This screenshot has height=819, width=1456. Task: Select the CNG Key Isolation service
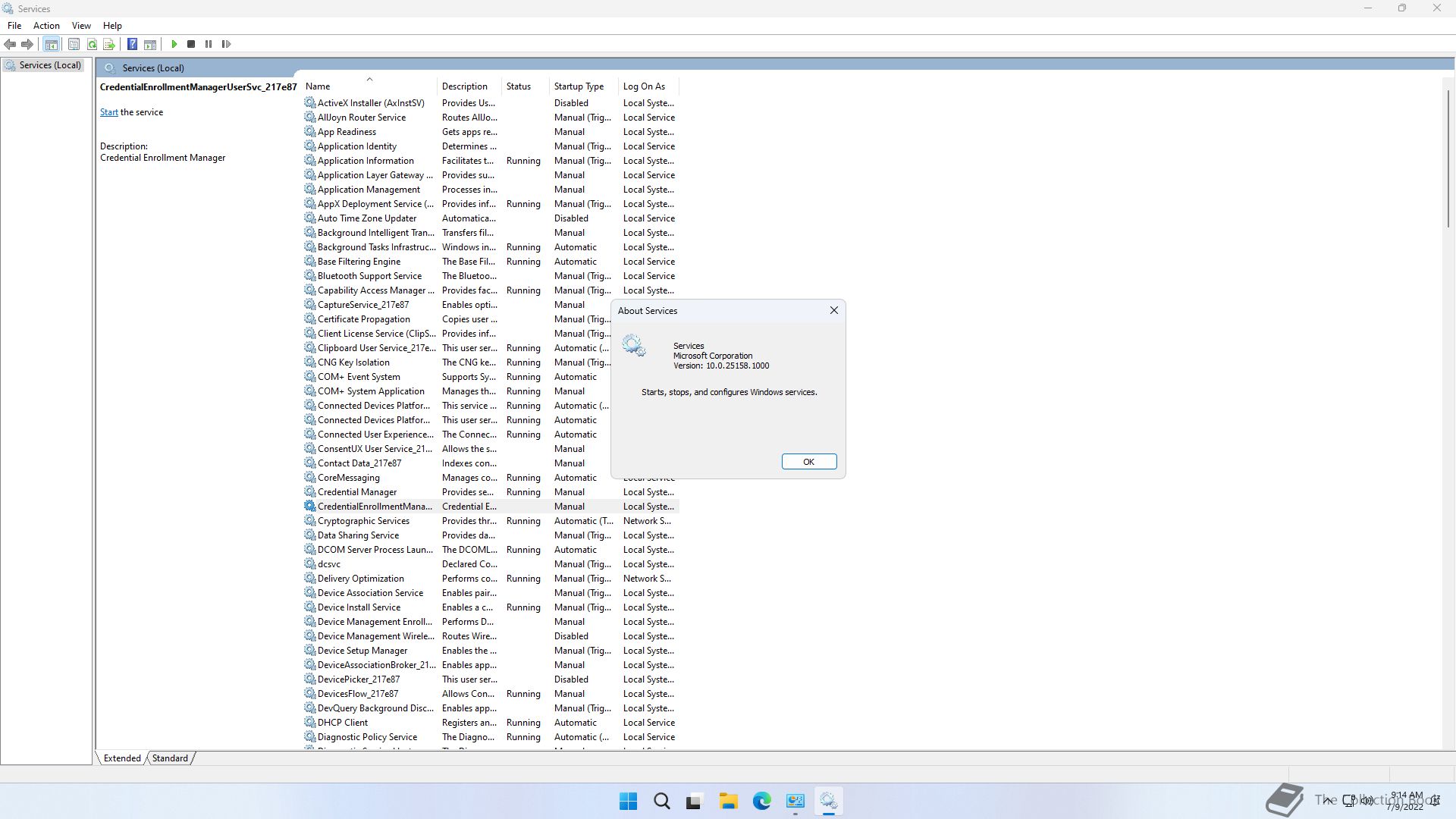coord(457,362)
